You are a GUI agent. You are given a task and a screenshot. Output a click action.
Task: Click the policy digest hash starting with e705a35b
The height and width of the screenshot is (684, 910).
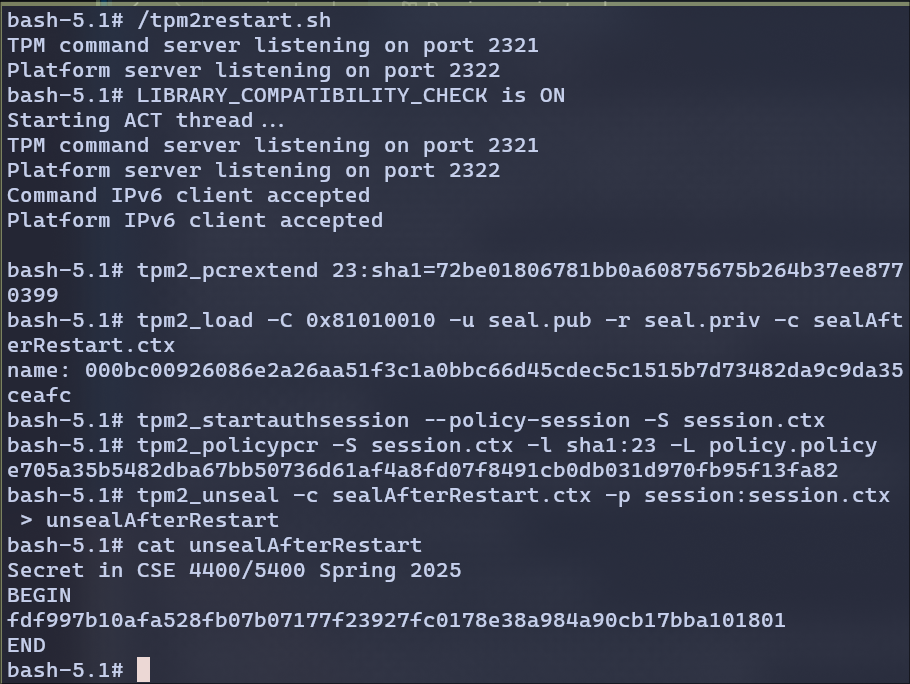tap(422, 471)
